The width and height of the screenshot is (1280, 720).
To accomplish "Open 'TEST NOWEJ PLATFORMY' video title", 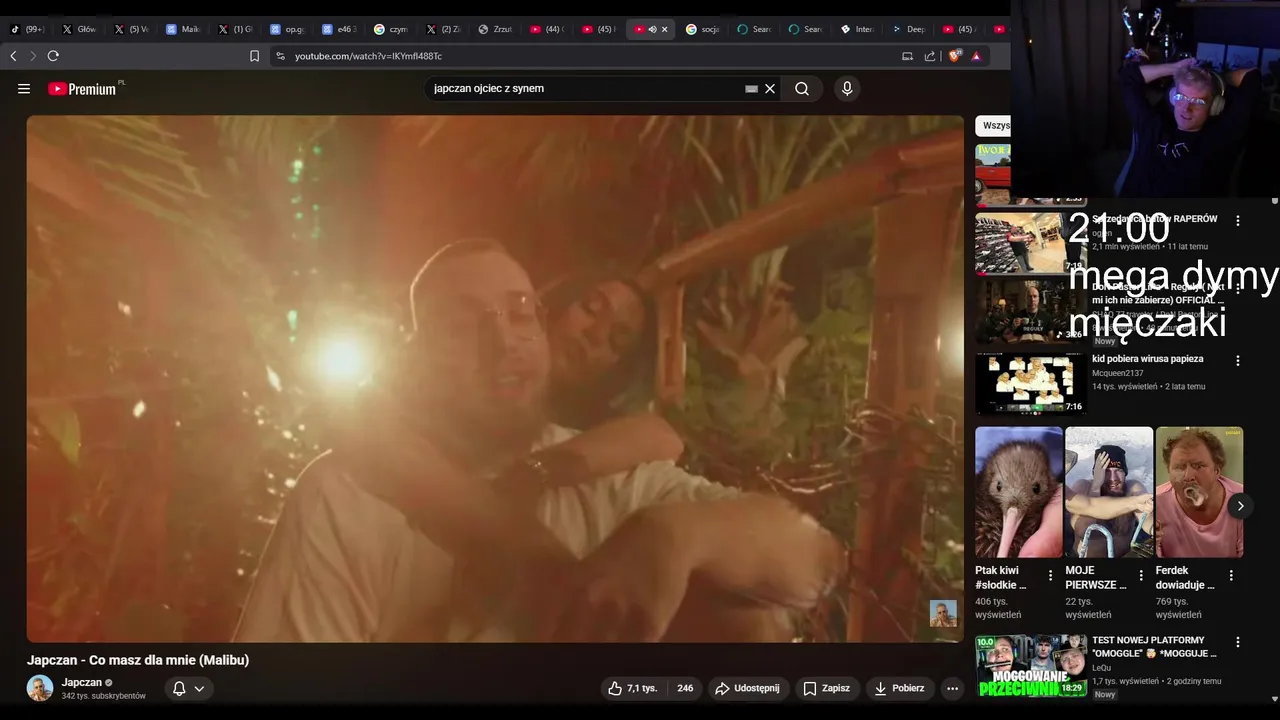I will point(1154,647).
